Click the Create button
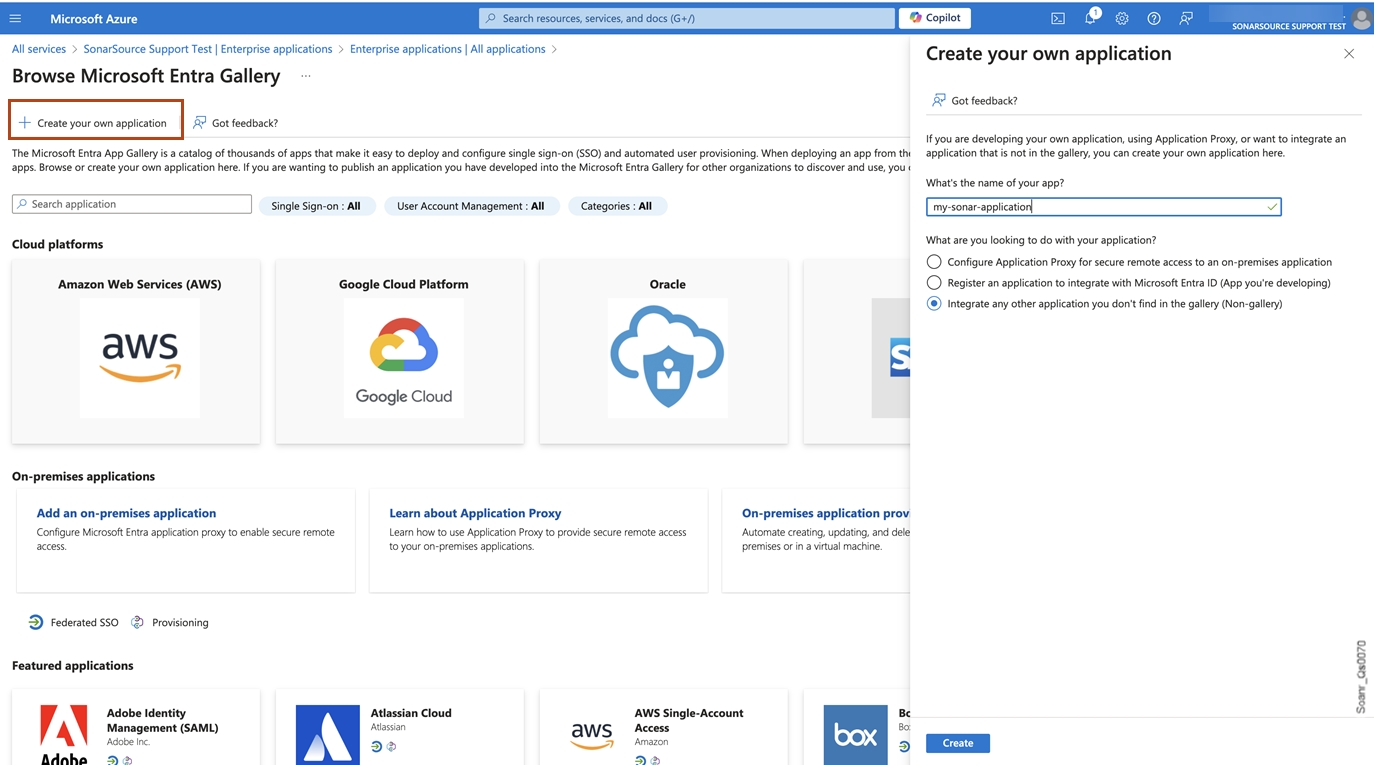 [x=957, y=743]
